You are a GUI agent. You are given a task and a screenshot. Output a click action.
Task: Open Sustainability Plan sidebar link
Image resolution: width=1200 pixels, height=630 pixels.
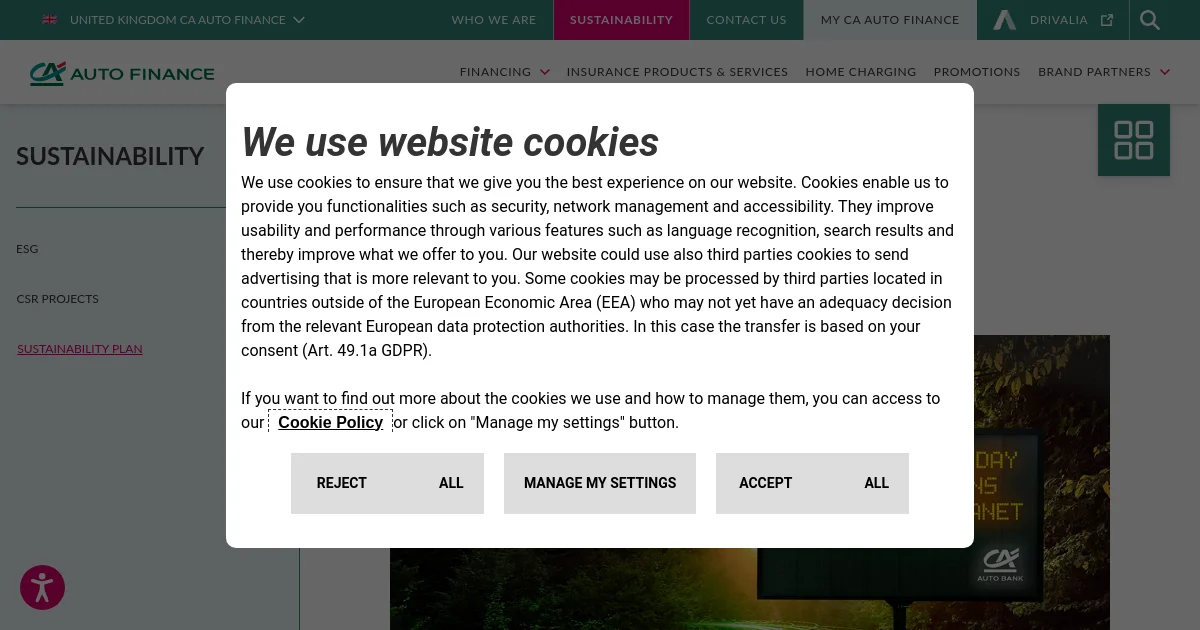[80, 349]
